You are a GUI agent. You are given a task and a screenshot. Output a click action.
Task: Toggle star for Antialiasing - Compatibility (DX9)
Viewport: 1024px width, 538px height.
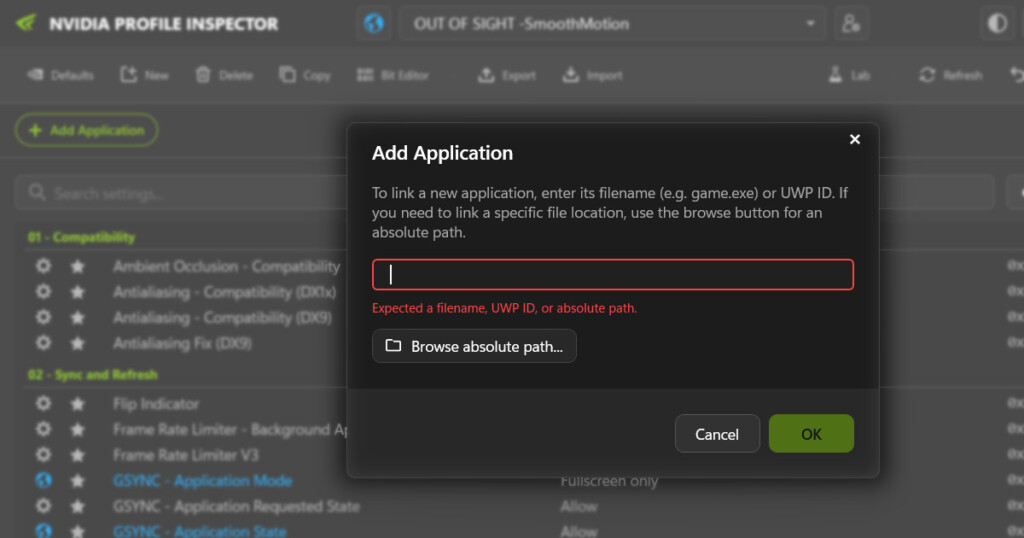click(x=78, y=317)
